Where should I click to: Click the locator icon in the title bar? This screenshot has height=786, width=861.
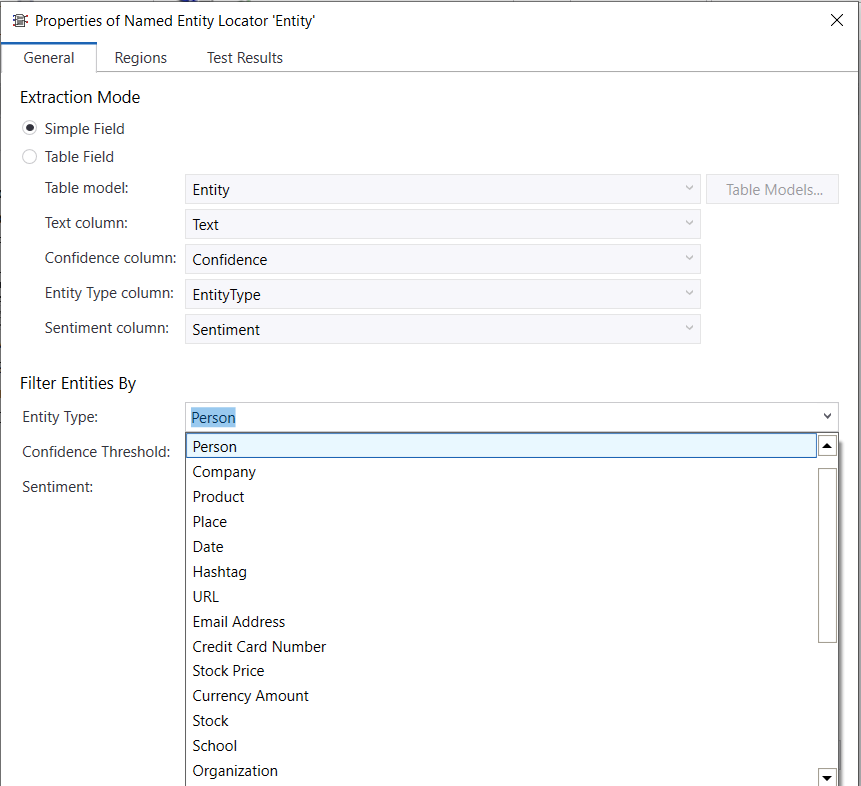click(x=19, y=21)
